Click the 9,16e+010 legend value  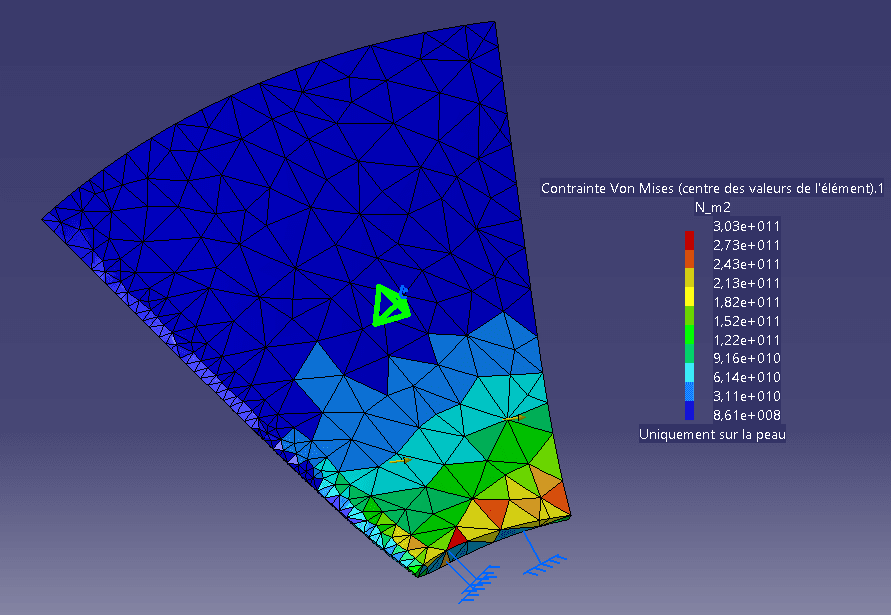(x=746, y=358)
